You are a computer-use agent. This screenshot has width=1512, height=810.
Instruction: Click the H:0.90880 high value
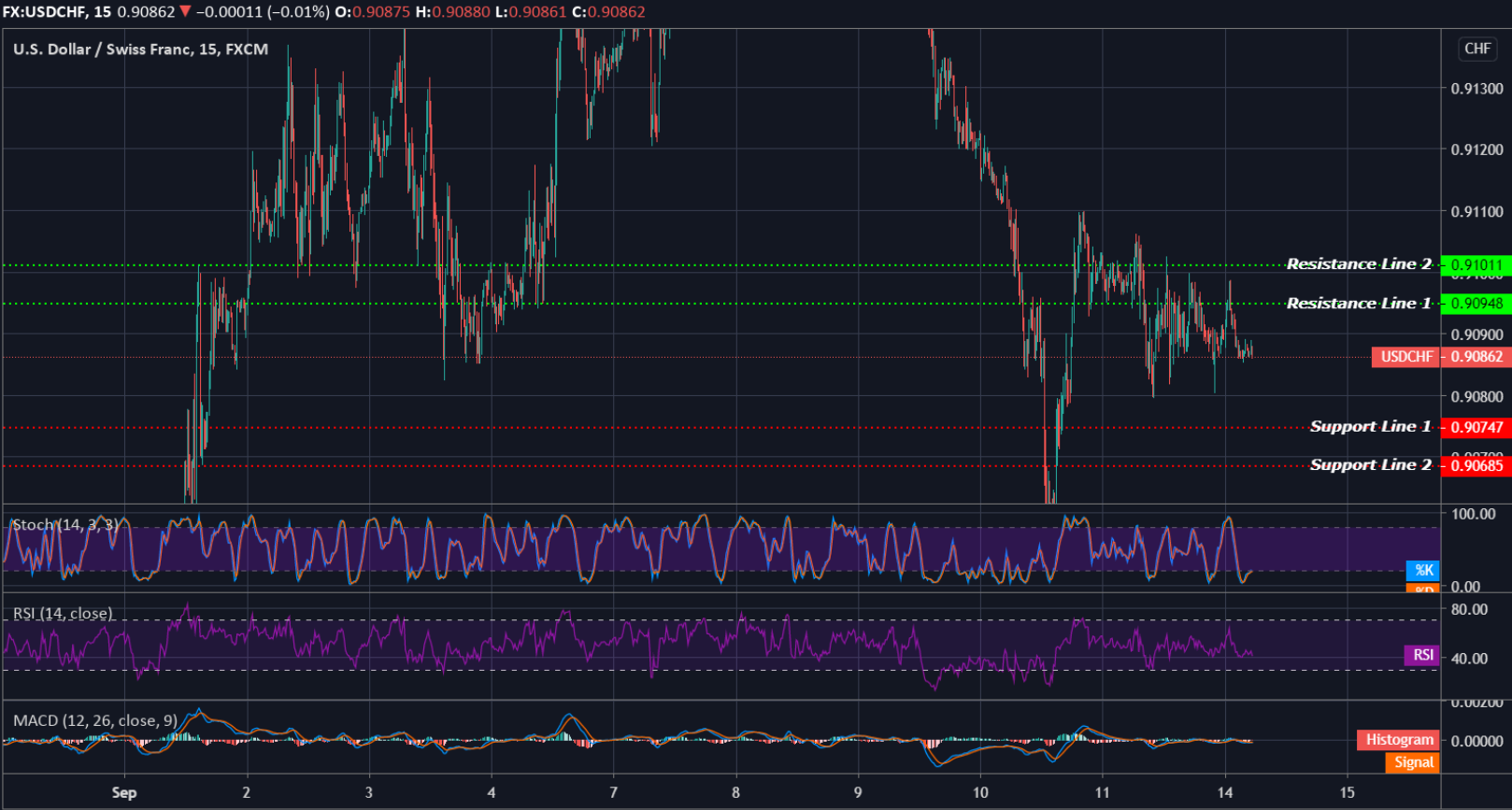click(452, 12)
